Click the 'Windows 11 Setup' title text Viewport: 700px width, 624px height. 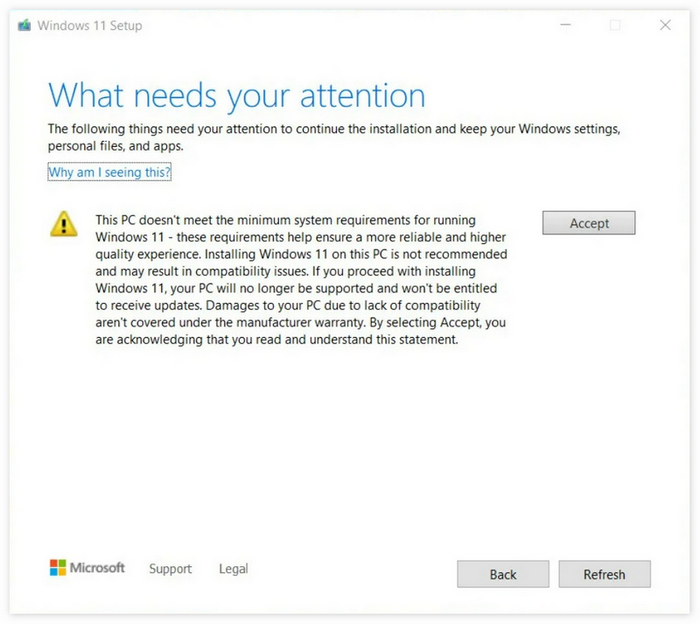90,25
